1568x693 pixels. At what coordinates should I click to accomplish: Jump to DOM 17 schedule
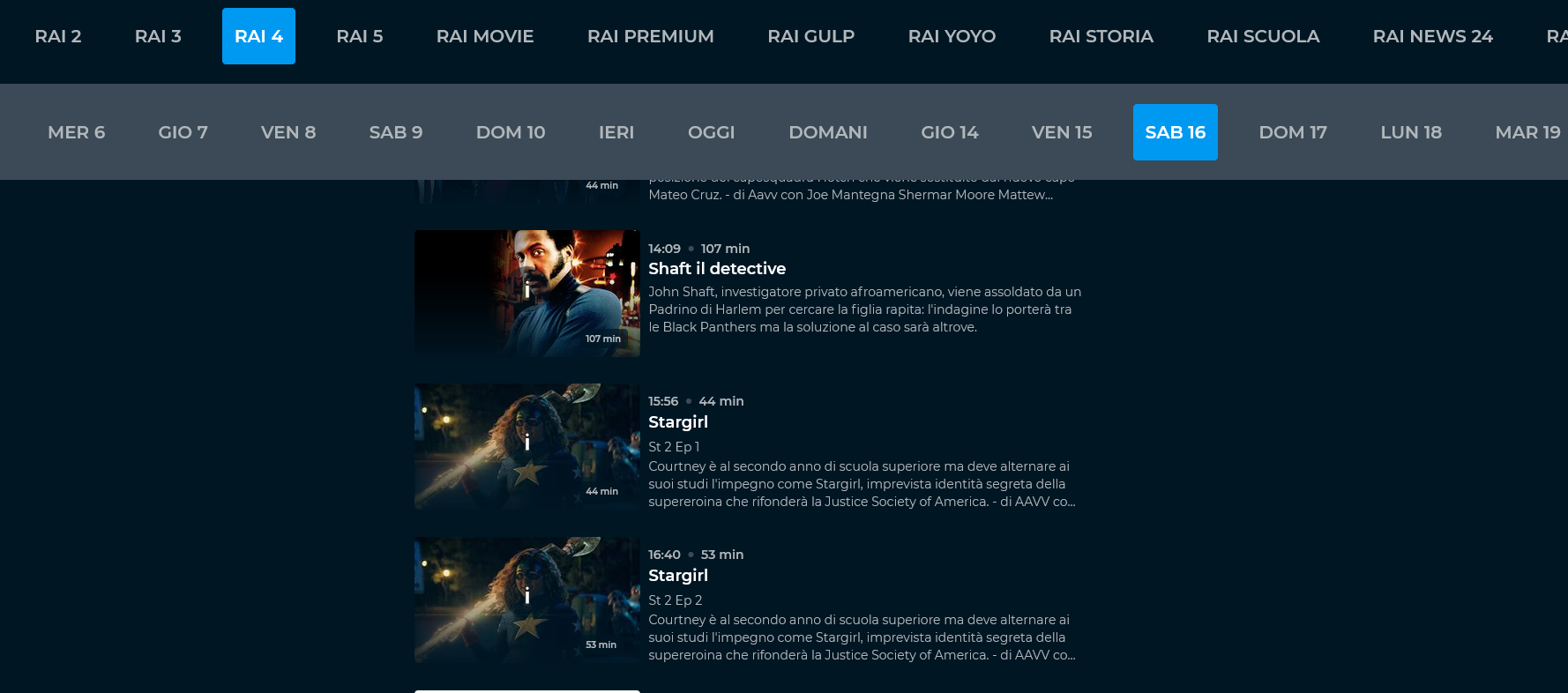coord(1293,132)
